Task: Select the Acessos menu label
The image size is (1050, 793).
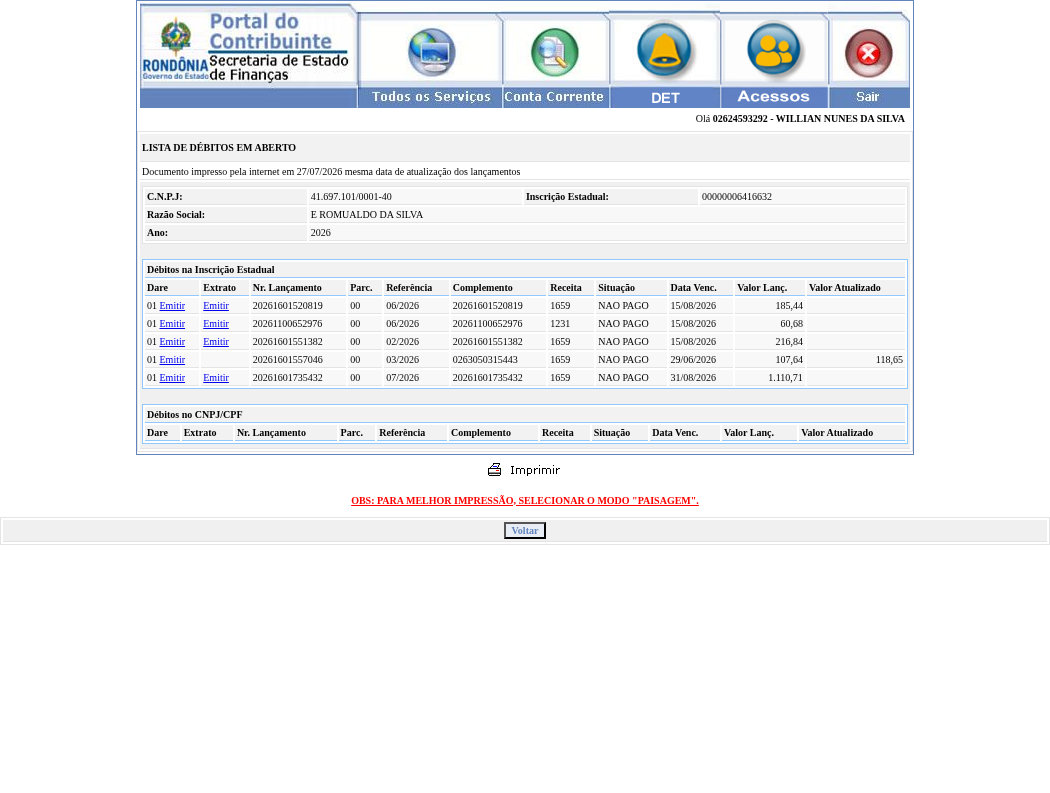Action: click(773, 96)
